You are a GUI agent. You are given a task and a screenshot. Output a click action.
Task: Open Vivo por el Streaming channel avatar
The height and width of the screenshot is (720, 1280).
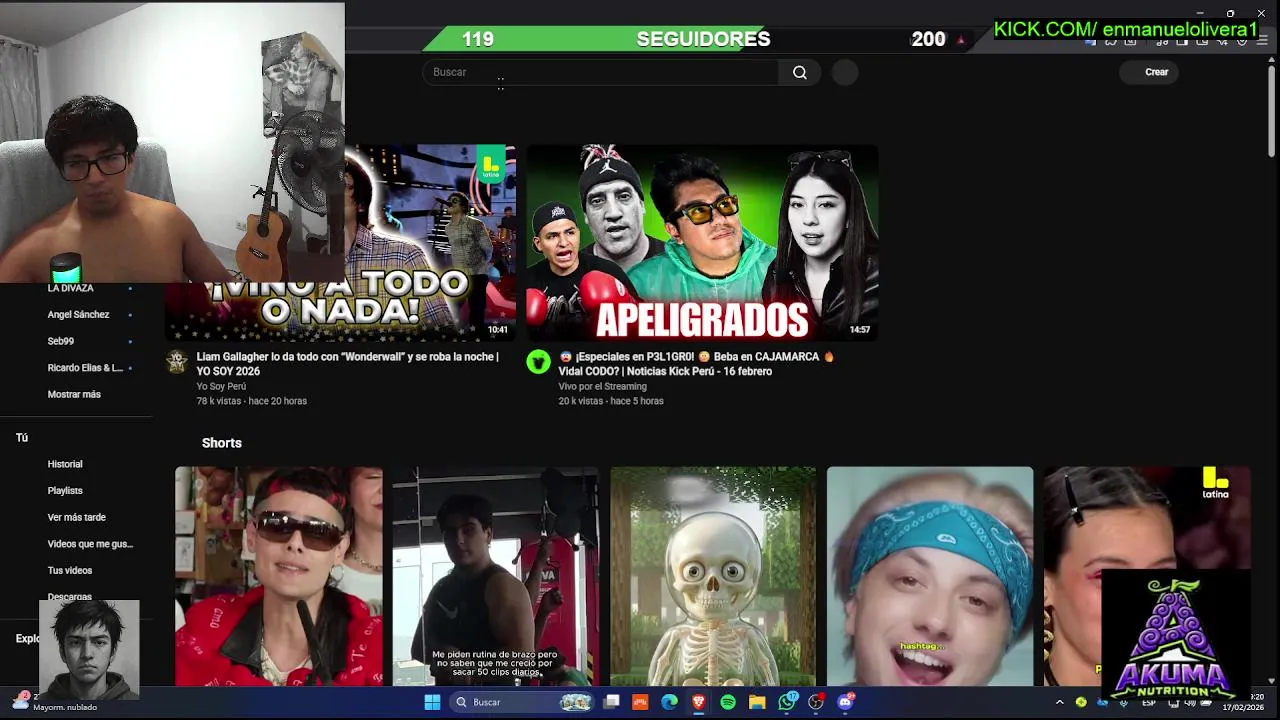click(538, 362)
